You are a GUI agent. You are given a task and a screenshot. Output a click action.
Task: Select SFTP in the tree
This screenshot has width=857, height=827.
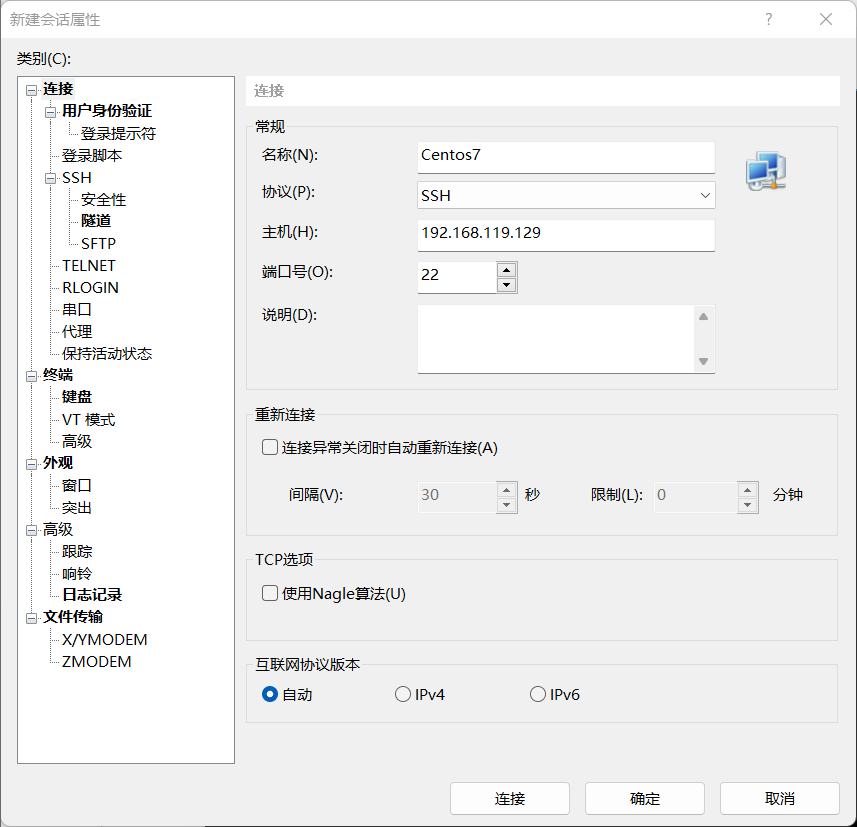(x=98, y=243)
